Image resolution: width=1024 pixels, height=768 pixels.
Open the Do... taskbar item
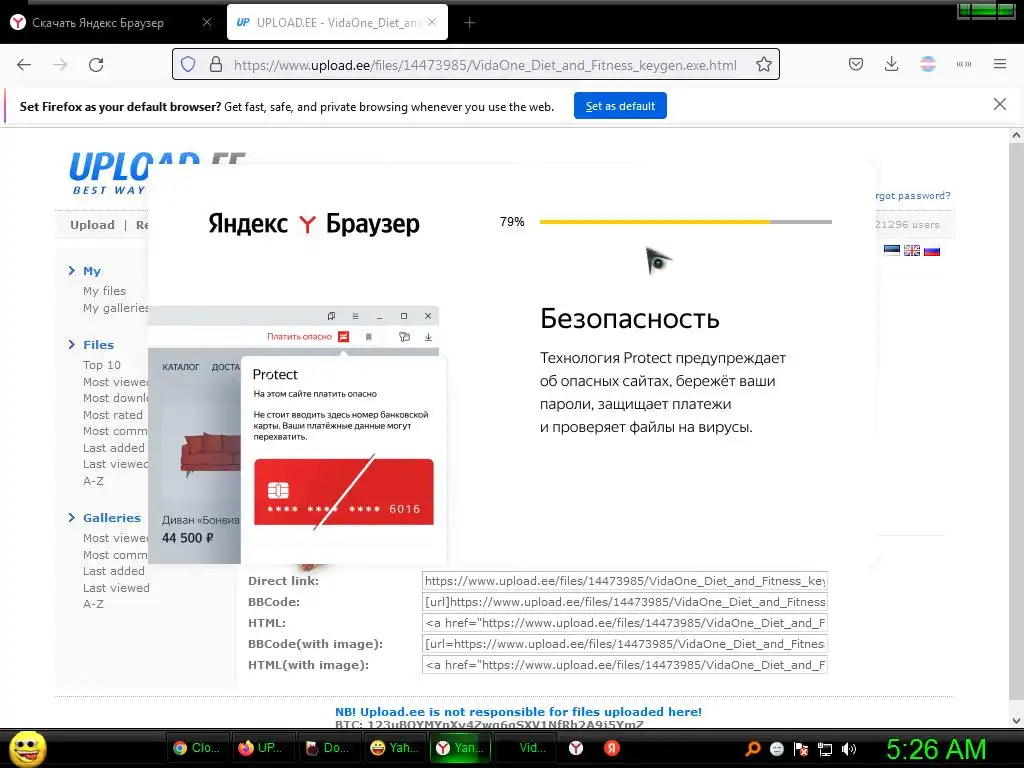327,748
